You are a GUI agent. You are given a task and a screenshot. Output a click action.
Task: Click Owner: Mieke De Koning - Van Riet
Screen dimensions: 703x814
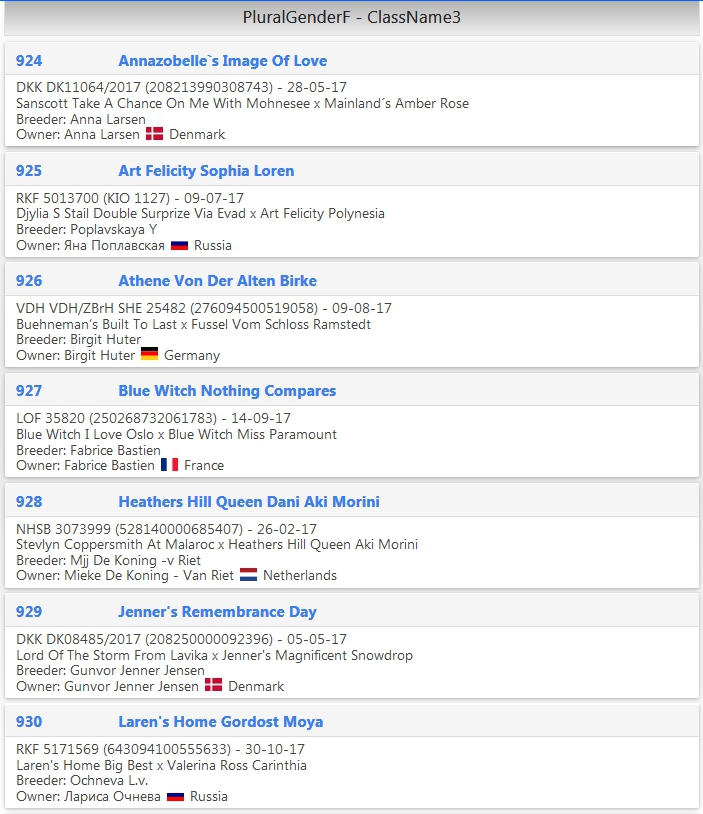click(x=125, y=575)
